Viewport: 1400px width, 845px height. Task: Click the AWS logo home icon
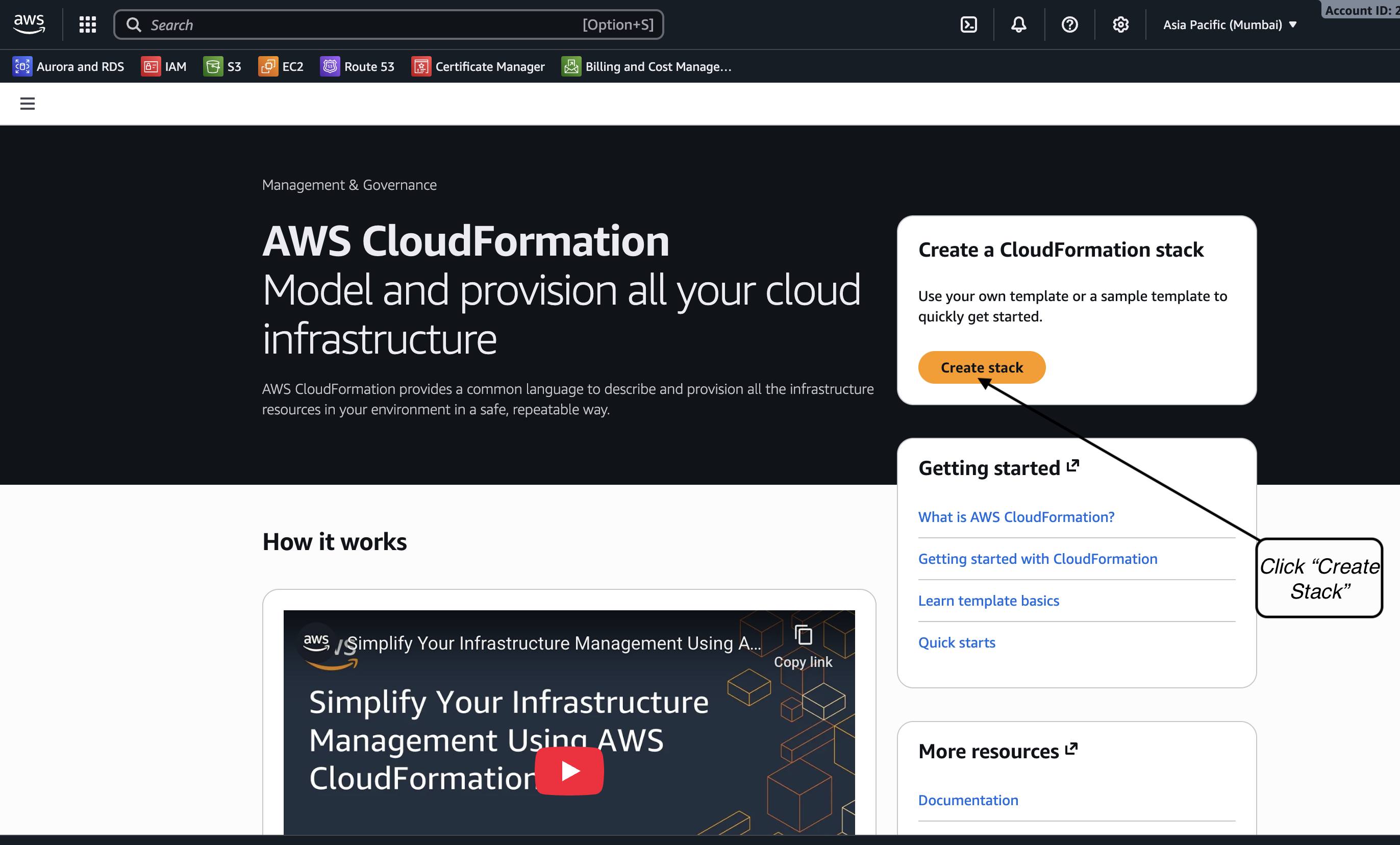[29, 24]
